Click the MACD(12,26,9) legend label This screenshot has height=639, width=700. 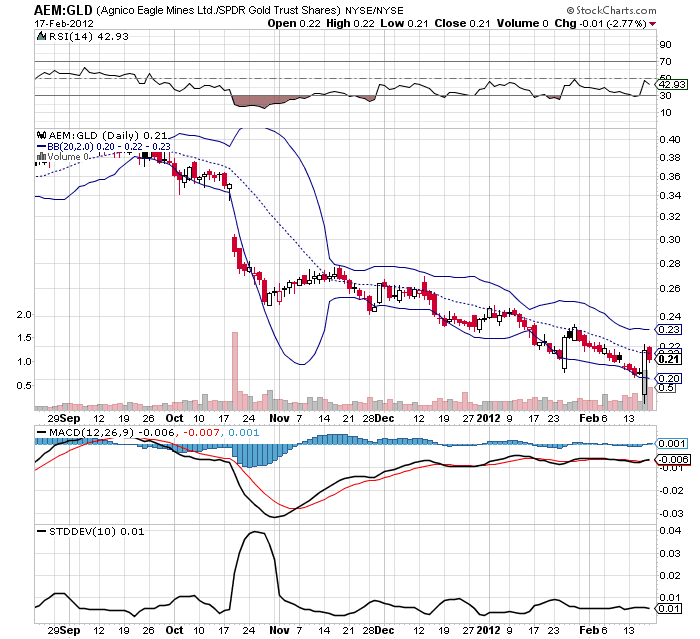pyautogui.click(x=92, y=433)
